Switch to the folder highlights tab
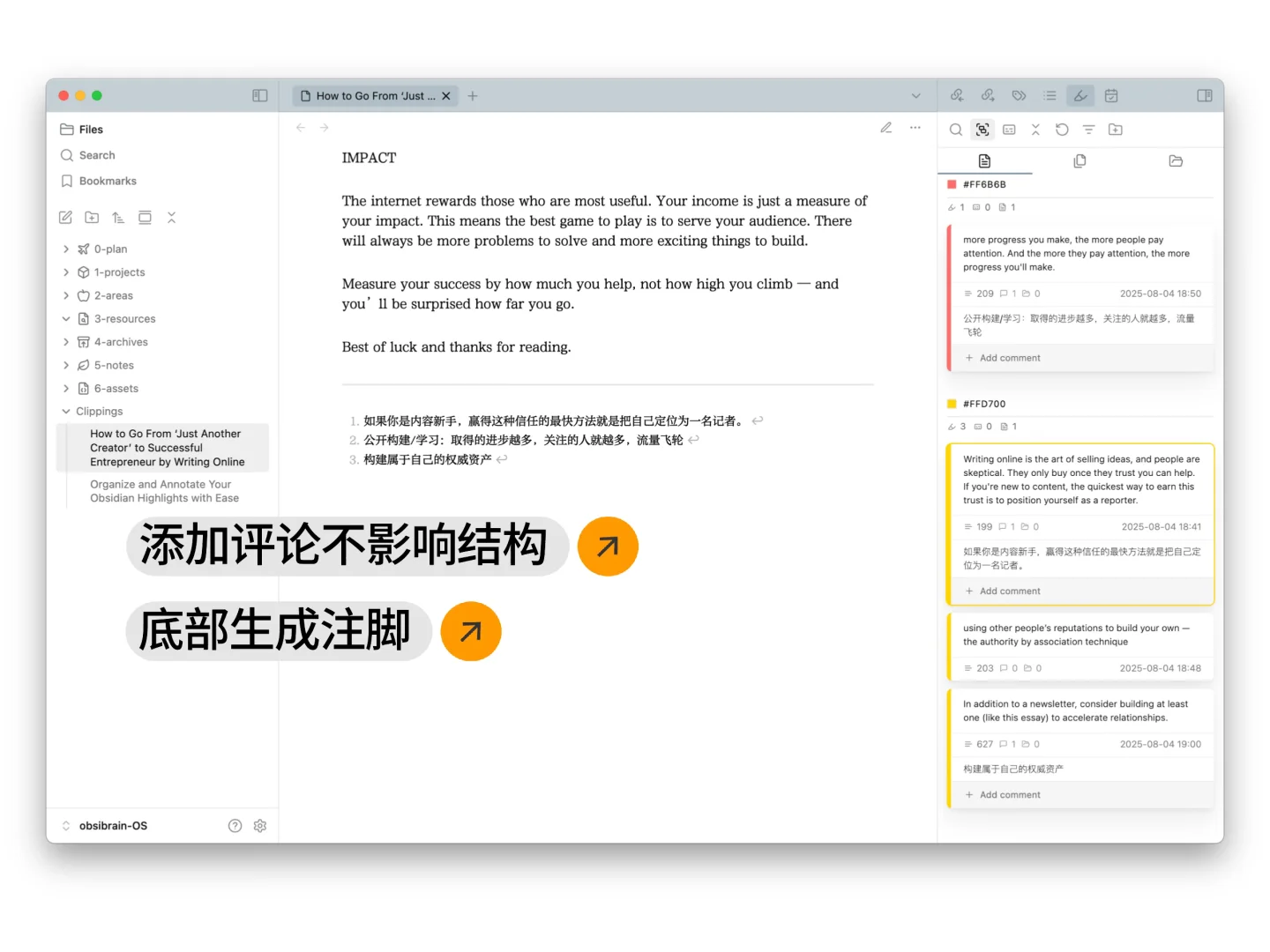 click(1176, 161)
